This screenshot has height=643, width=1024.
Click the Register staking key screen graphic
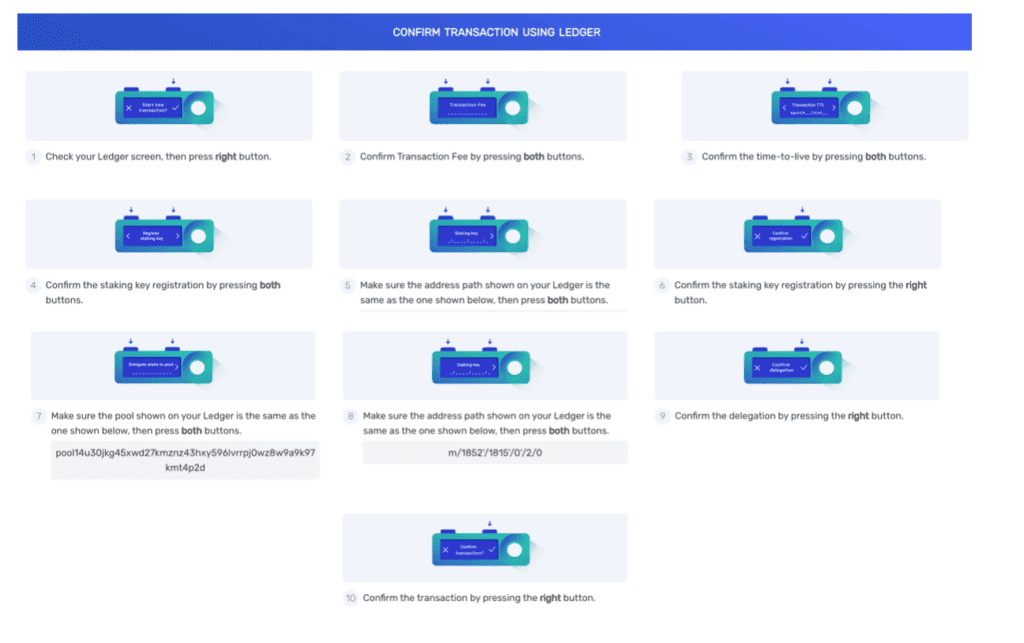click(x=163, y=234)
